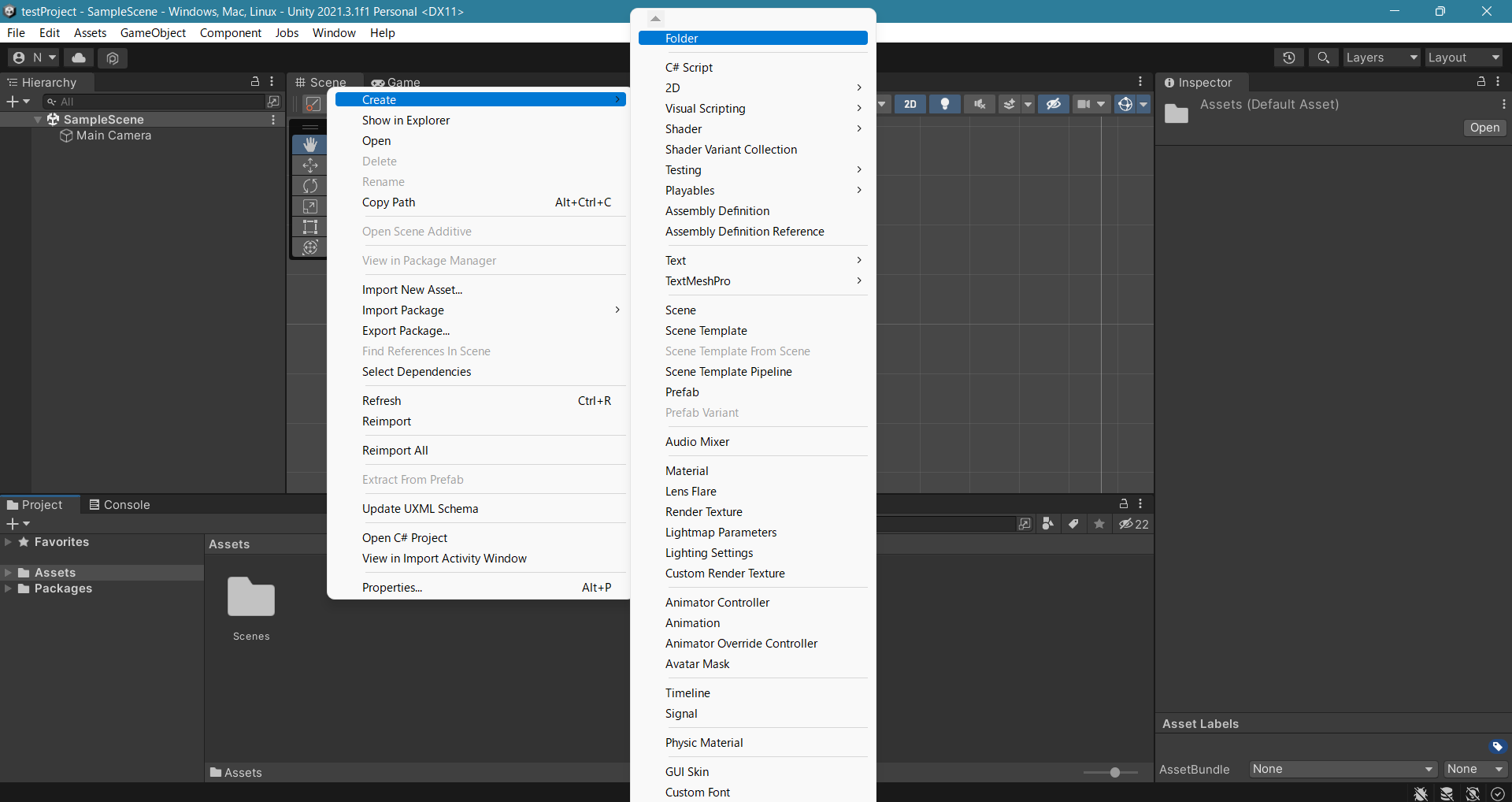Click search by type icon in Project
The height and width of the screenshot is (802, 1512).
pos(1047,524)
